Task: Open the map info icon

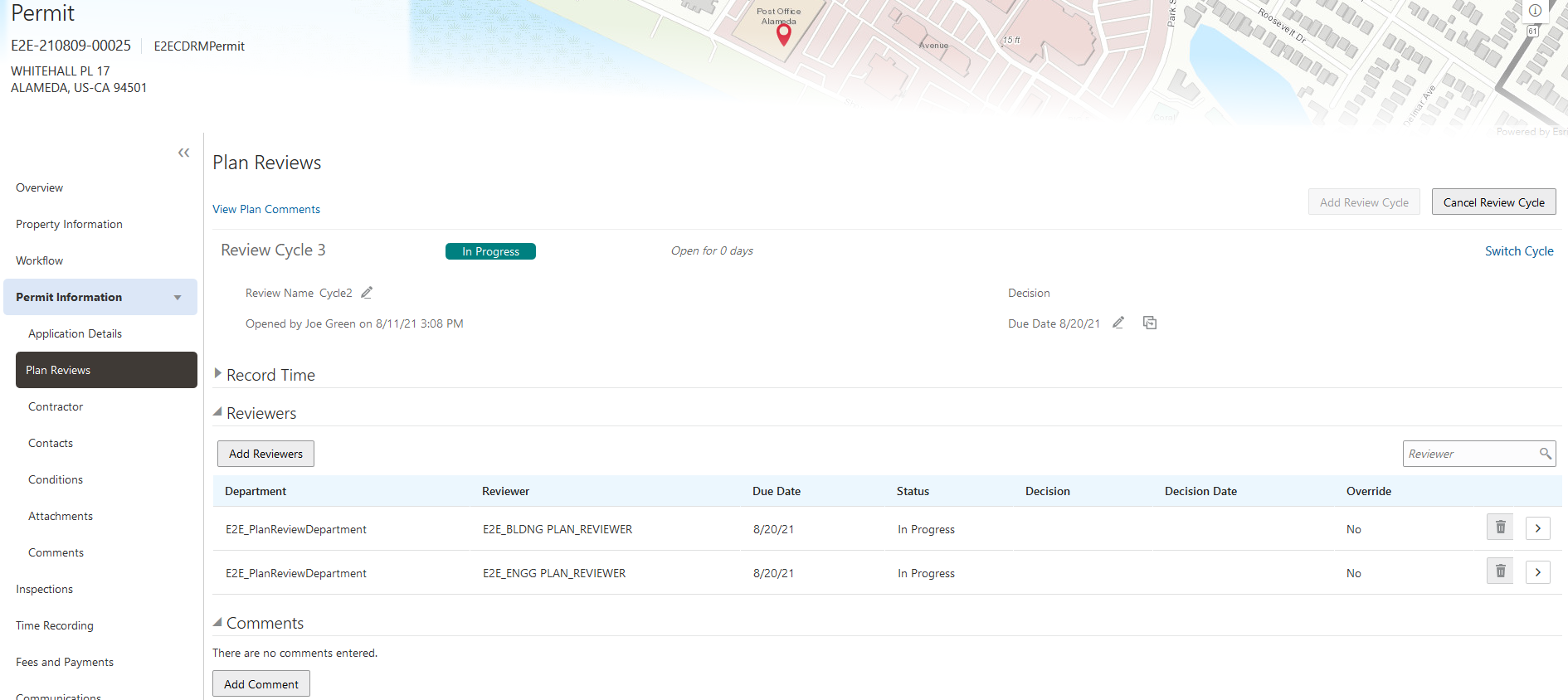Action: pos(1536,11)
